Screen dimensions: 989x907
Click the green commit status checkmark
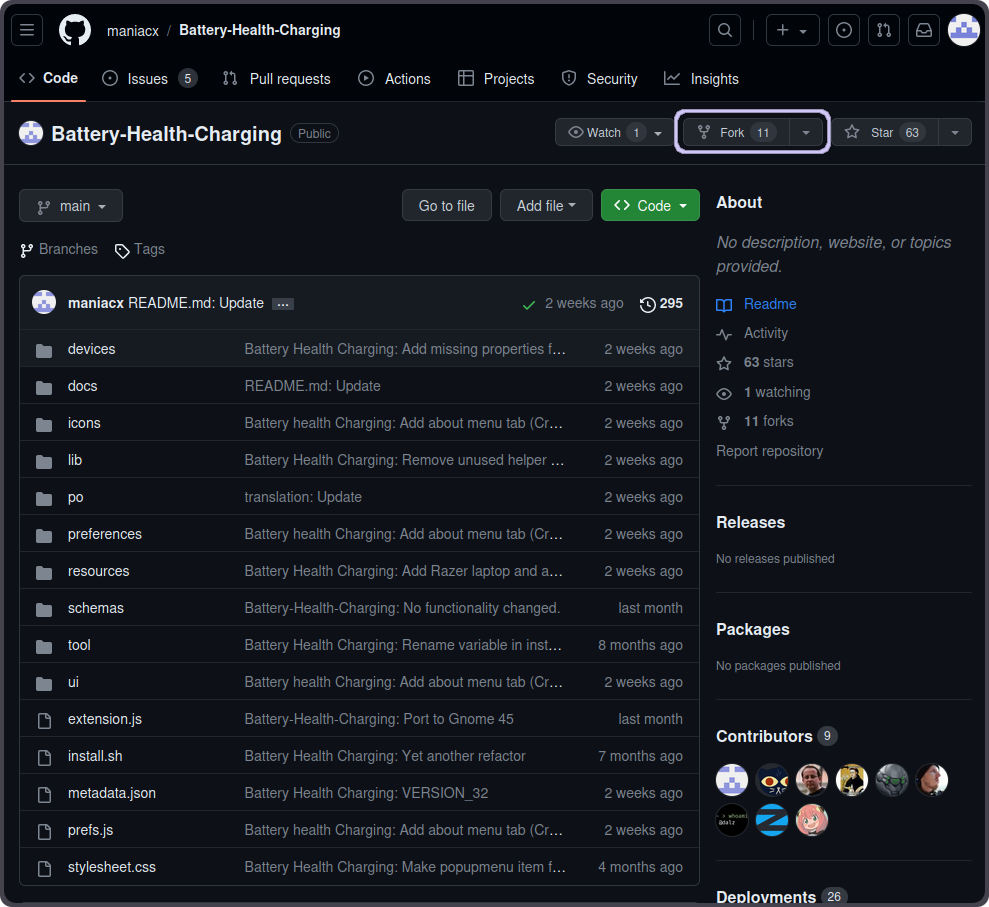[529, 304]
